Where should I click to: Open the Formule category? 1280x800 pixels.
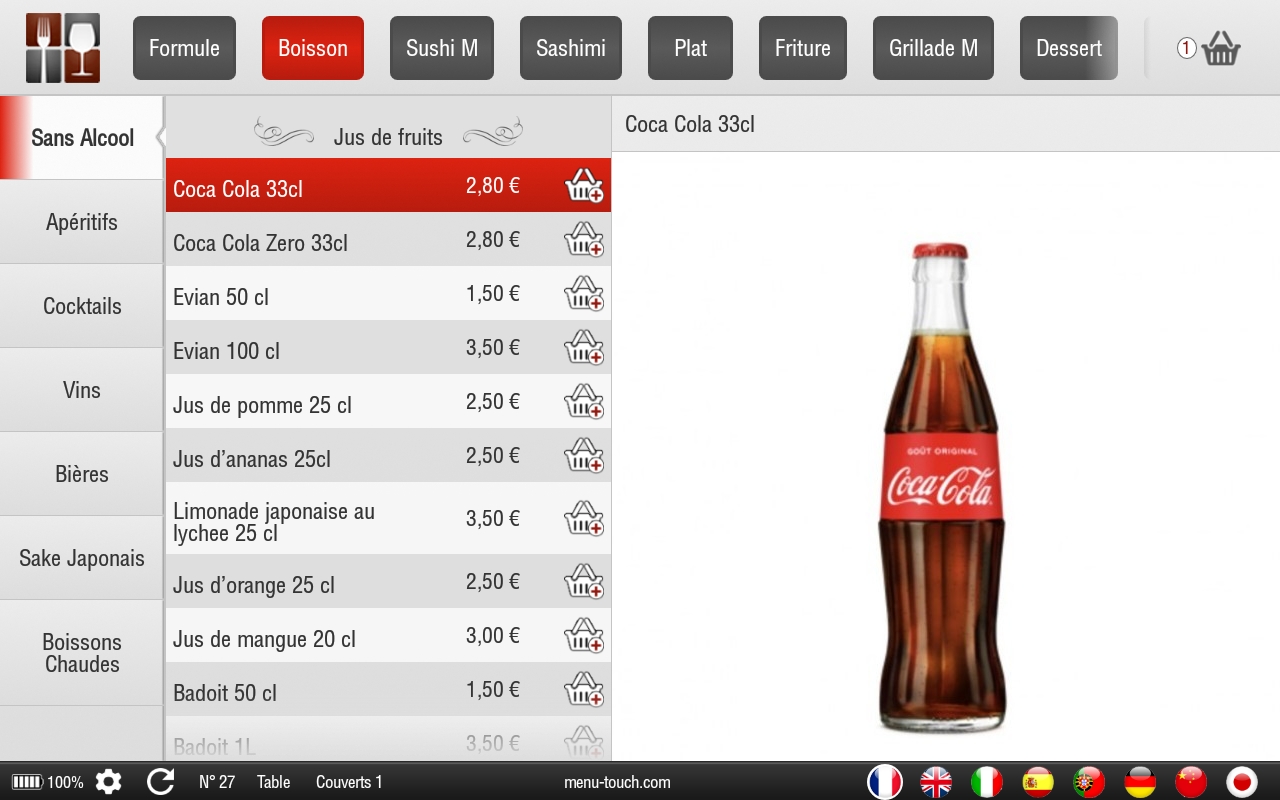point(184,48)
